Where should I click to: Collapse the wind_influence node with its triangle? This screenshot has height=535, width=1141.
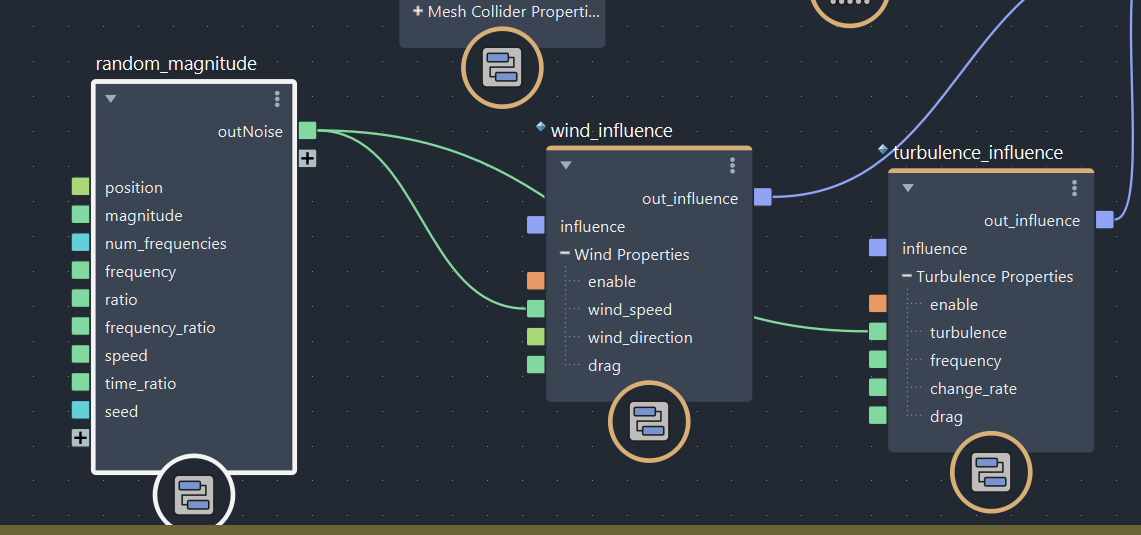tap(566, 166)
